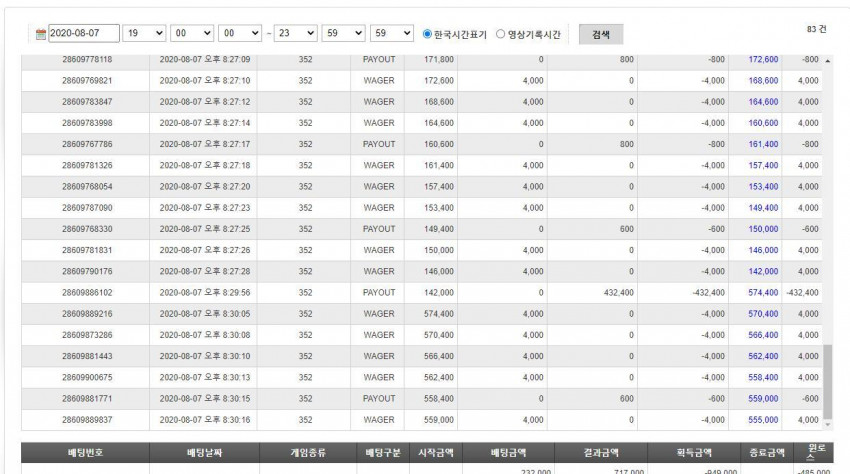Open the start hour dropdown showing 19
The width and height of the screenshot is (850, 474).
(x=144, y=33)
